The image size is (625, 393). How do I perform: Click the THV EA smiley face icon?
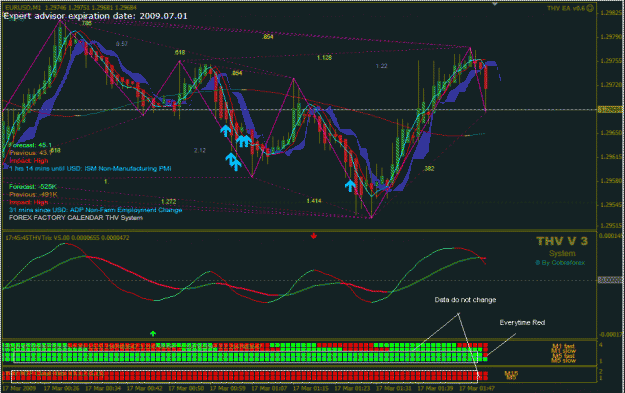pos(590,8)
